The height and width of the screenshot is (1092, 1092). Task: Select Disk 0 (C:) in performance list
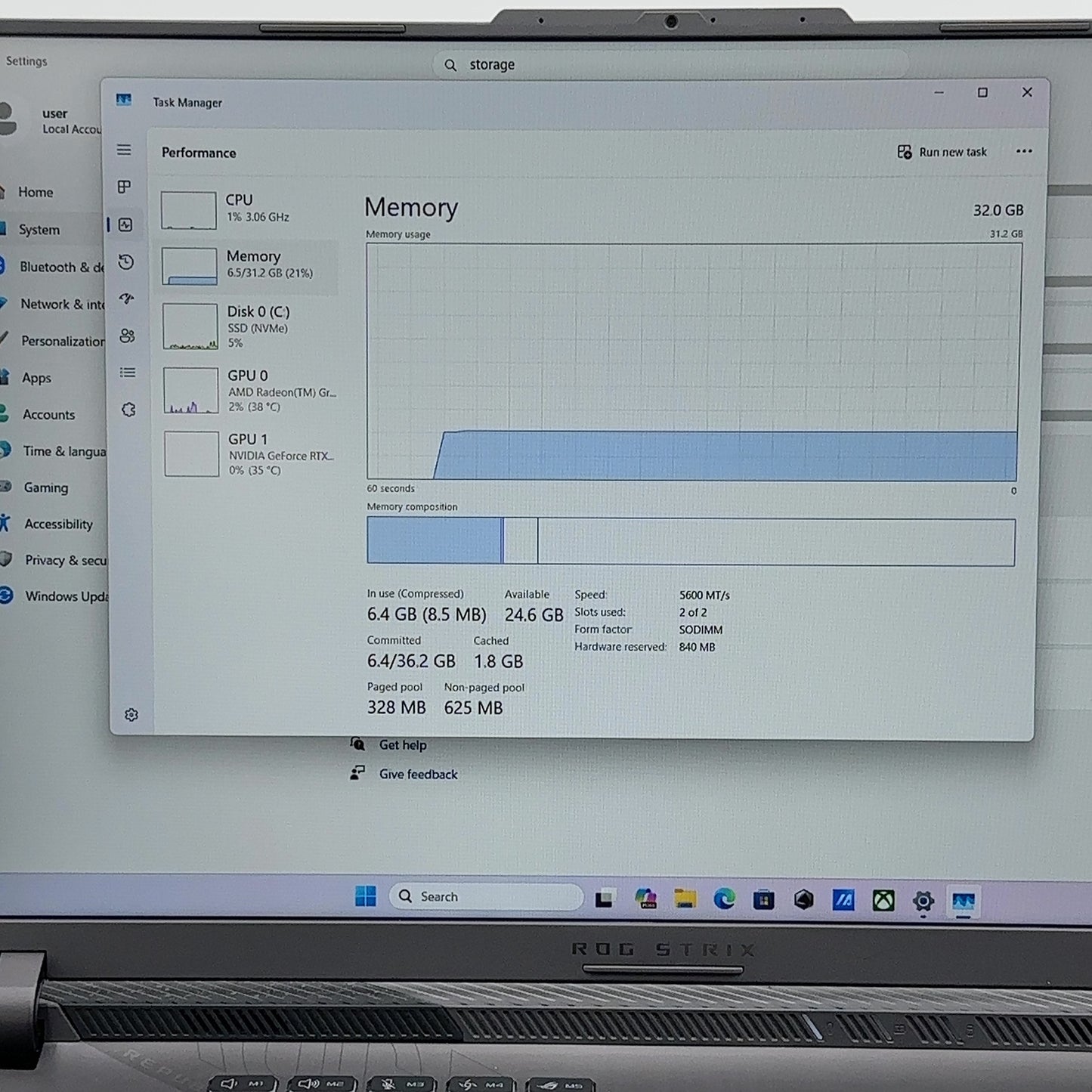[x=249, y=326]
